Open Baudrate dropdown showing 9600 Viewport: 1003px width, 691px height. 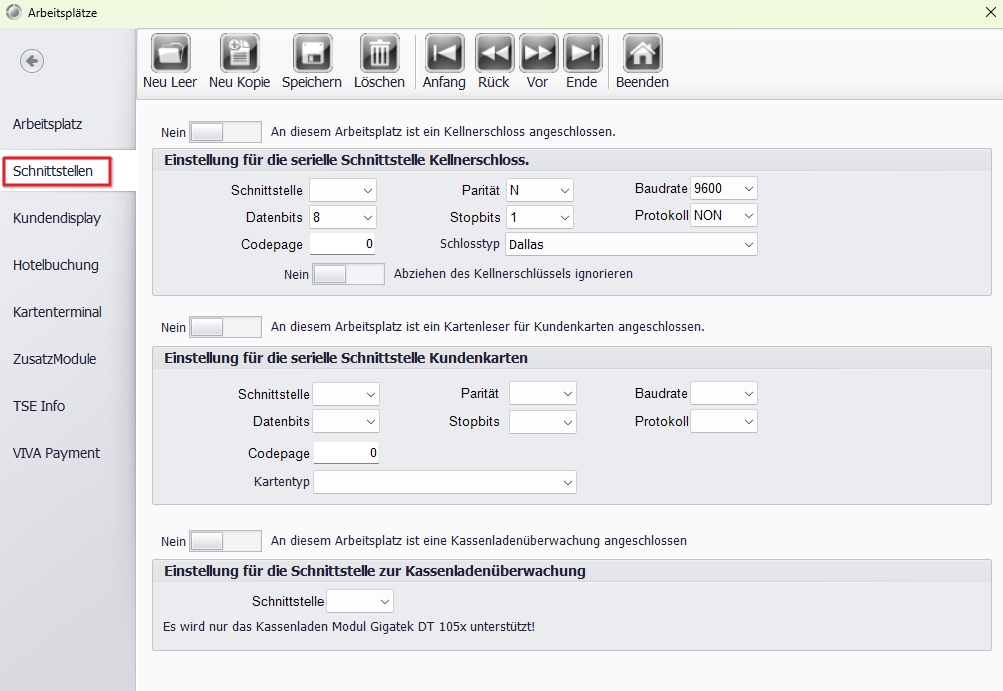coord(723,188)
